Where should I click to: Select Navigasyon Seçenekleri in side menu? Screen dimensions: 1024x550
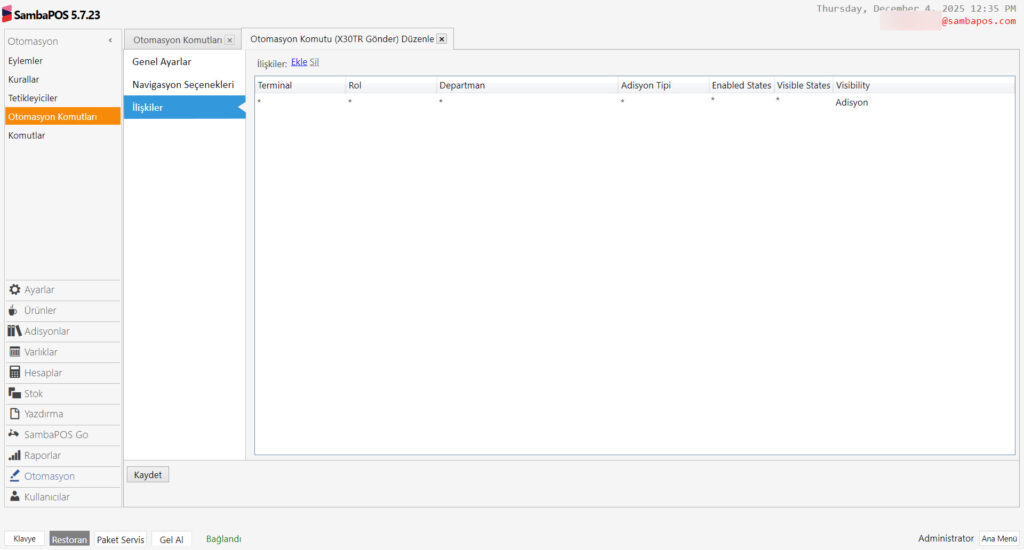tap(183, 85)
